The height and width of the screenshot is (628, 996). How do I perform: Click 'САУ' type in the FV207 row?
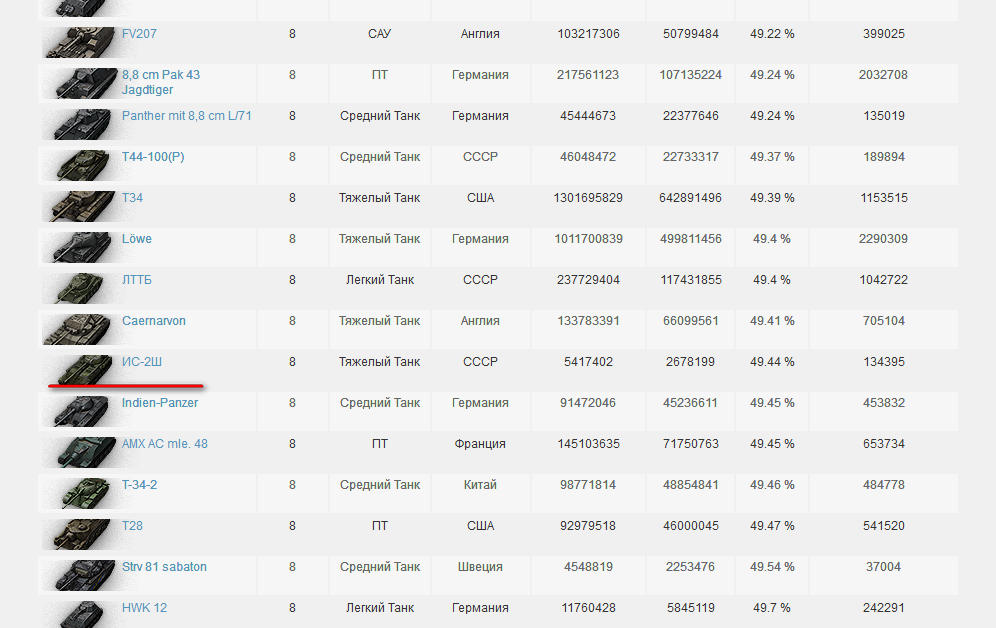pyautogui.click(x=380, y=34)
